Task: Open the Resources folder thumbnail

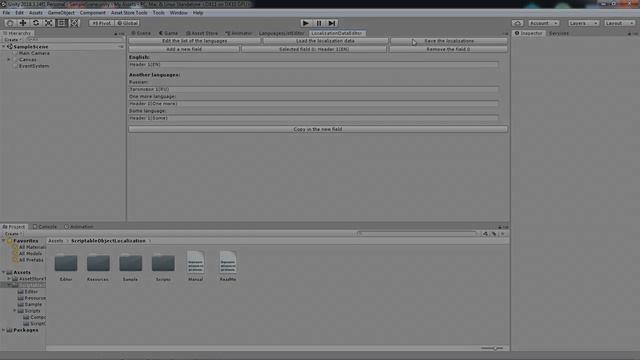Action: click(98, 263)
